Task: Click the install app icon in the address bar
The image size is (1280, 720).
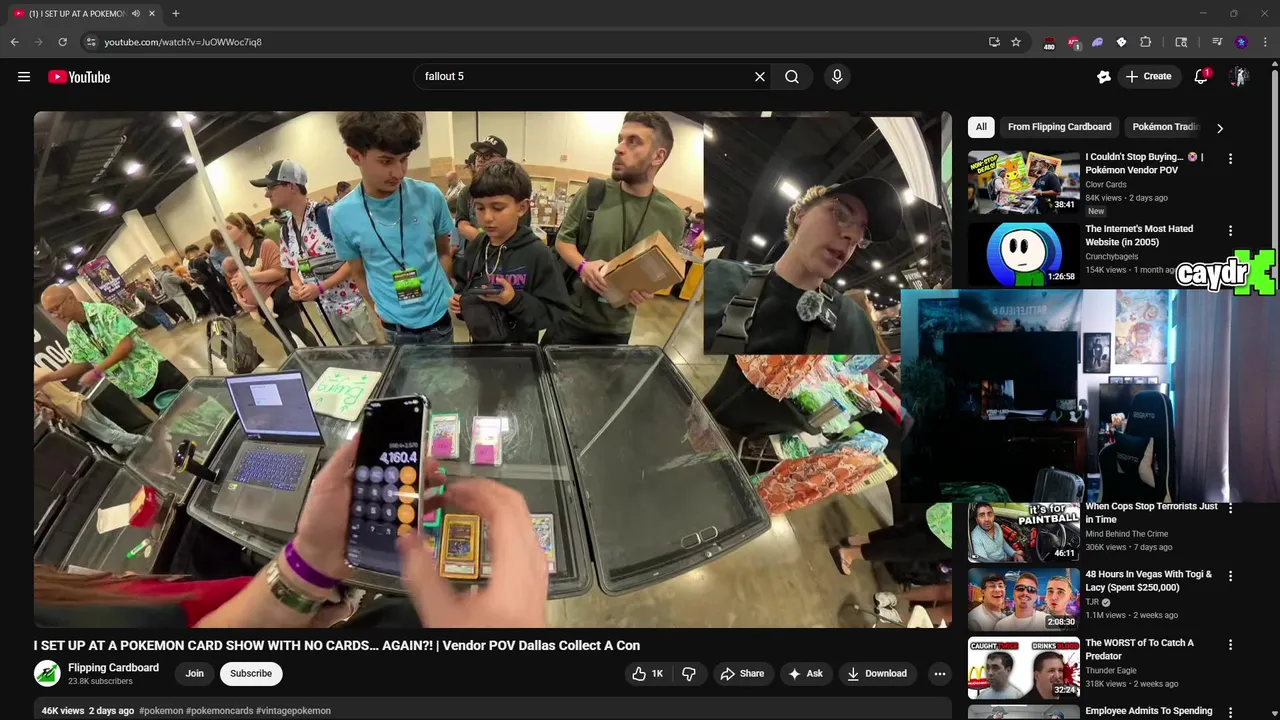Action: (x=994, y=42)
